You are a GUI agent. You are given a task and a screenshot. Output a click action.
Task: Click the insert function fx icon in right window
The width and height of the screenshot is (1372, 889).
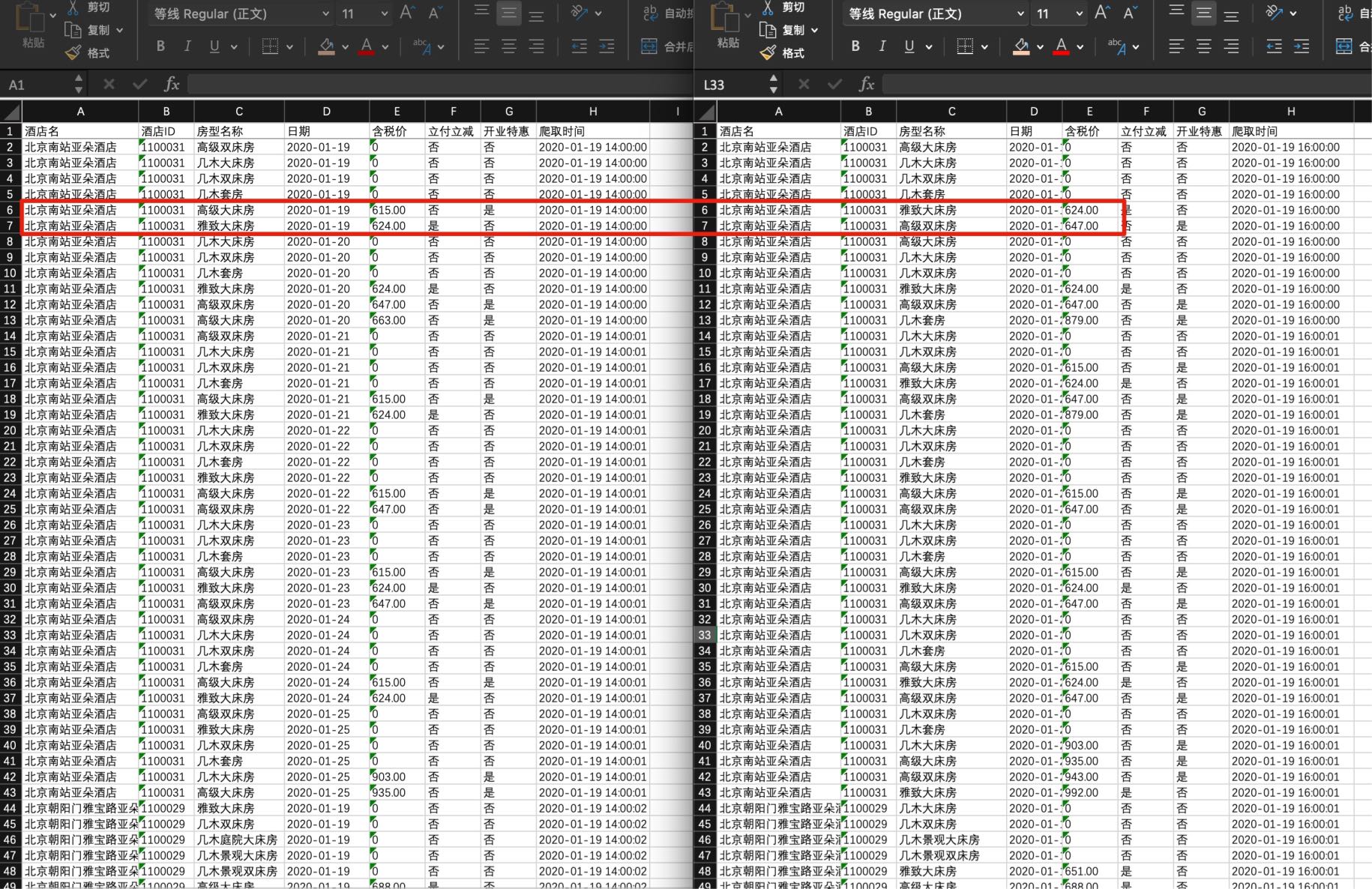click(867, 84)
